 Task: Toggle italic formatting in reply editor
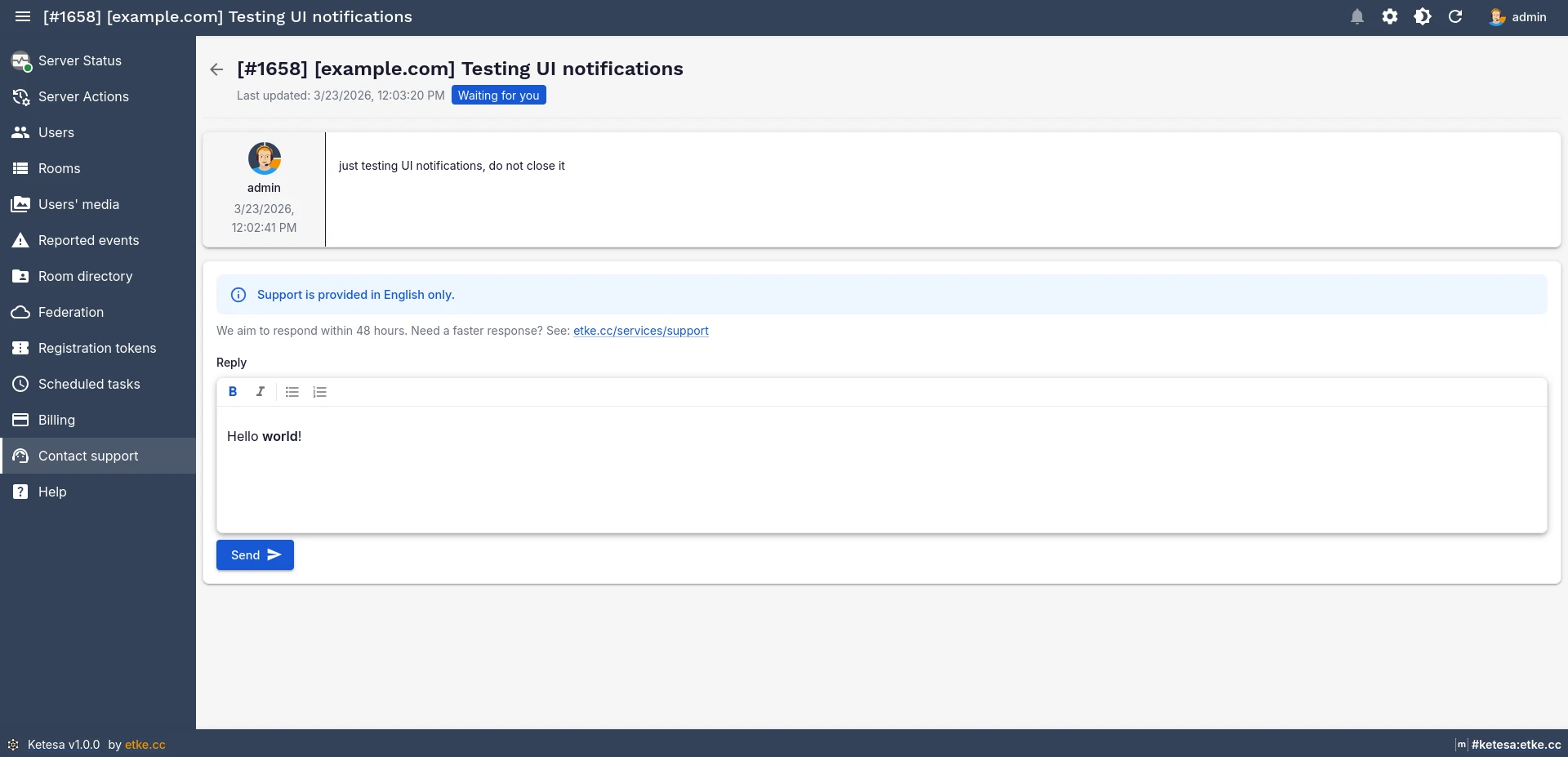[x=261, y=392]
